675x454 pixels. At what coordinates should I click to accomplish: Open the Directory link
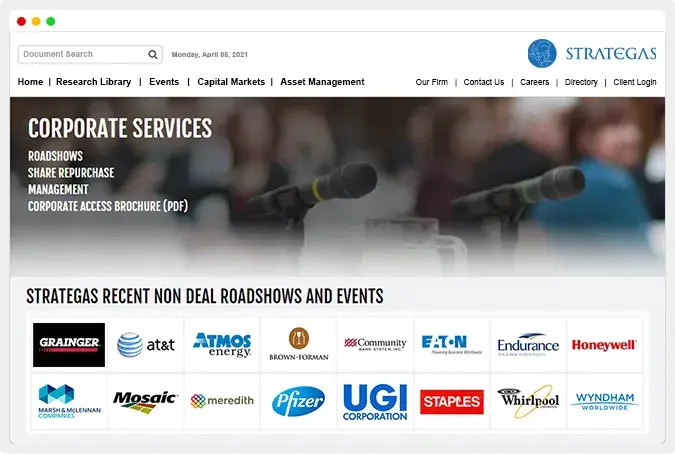pyautogui.click(x=581, y=82)
